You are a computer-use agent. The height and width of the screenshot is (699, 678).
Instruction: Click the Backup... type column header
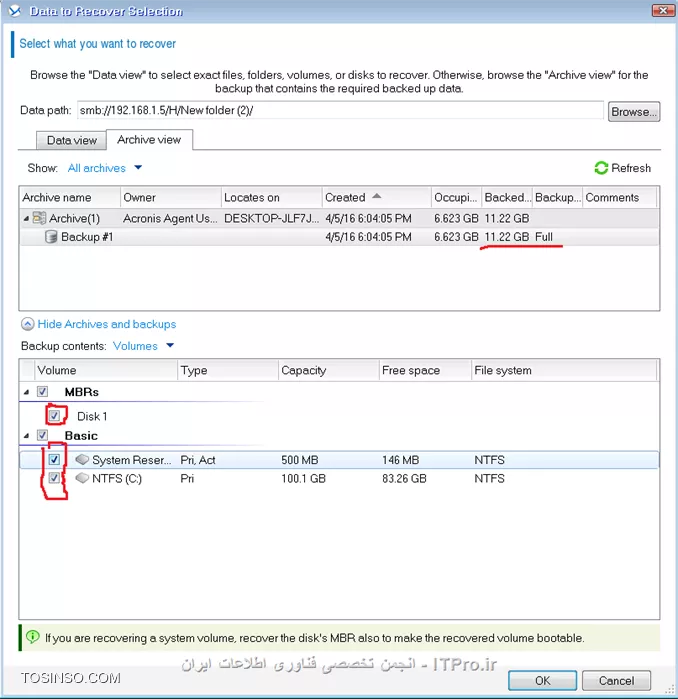tap(557, 197)
